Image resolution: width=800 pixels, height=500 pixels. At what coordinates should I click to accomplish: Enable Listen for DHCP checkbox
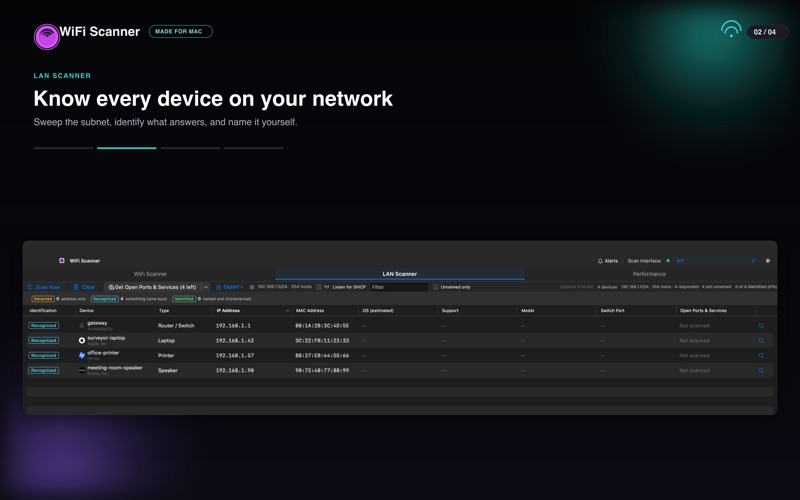tap(319, 287)
